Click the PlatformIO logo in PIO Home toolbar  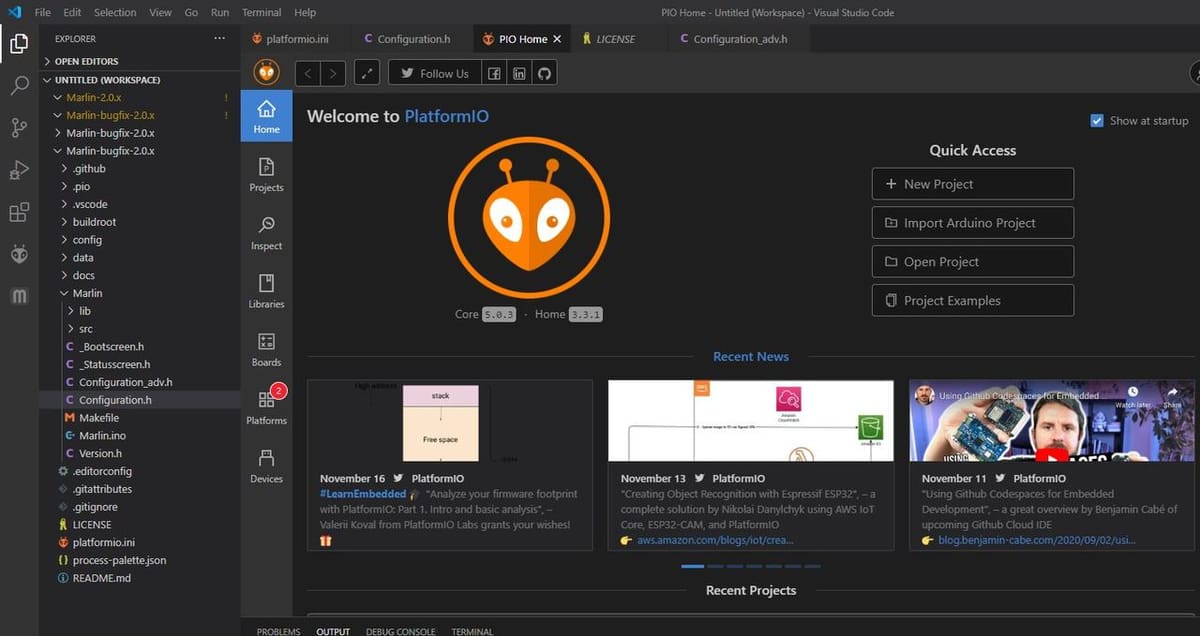[266, 73]
